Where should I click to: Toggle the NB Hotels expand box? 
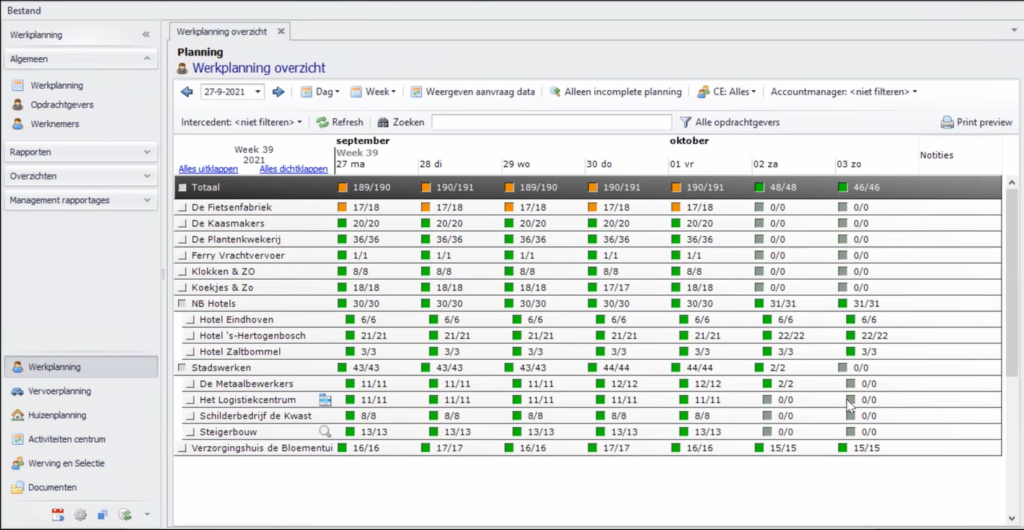(182, 304)
